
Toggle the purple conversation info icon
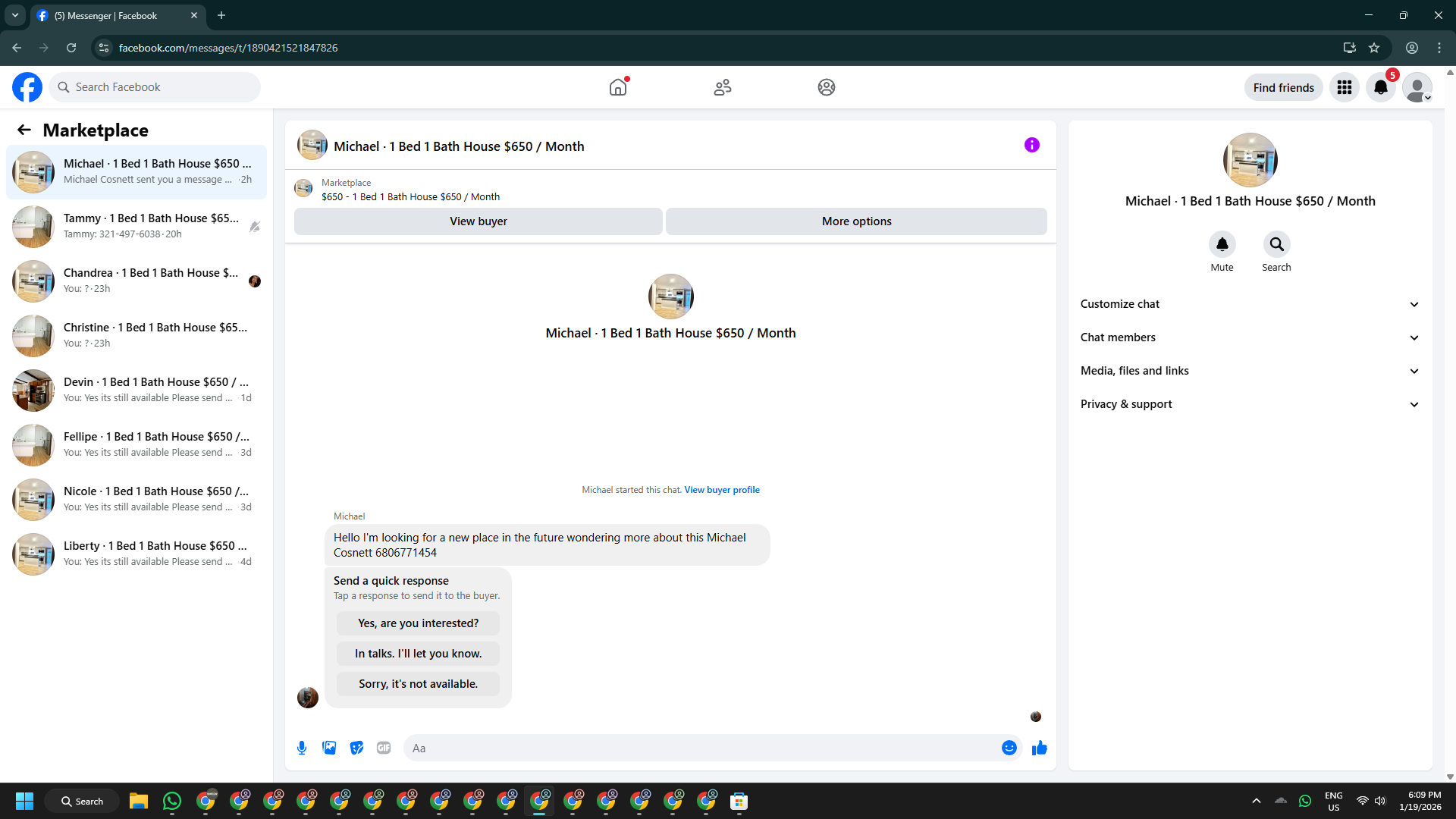[1031, 145]
